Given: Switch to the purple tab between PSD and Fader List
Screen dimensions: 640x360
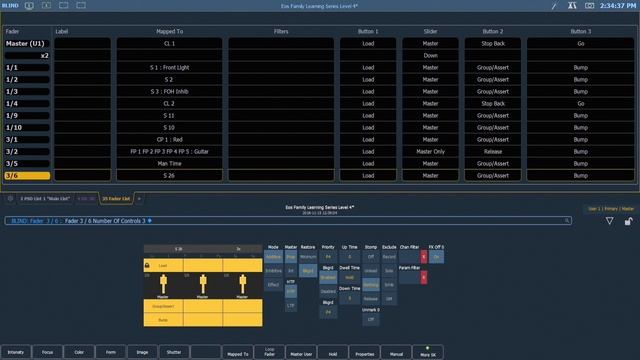Looking at the screenshot, I should click(86, 199).
